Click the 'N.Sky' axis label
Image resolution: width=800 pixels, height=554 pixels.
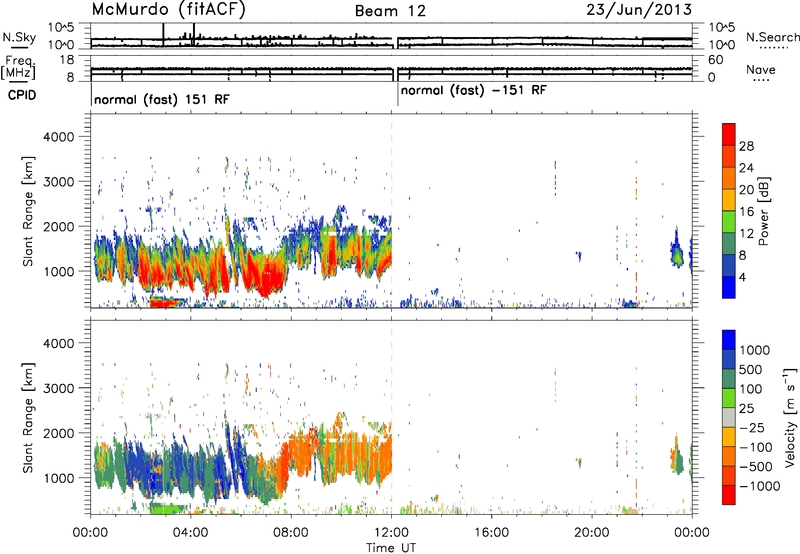19,37
